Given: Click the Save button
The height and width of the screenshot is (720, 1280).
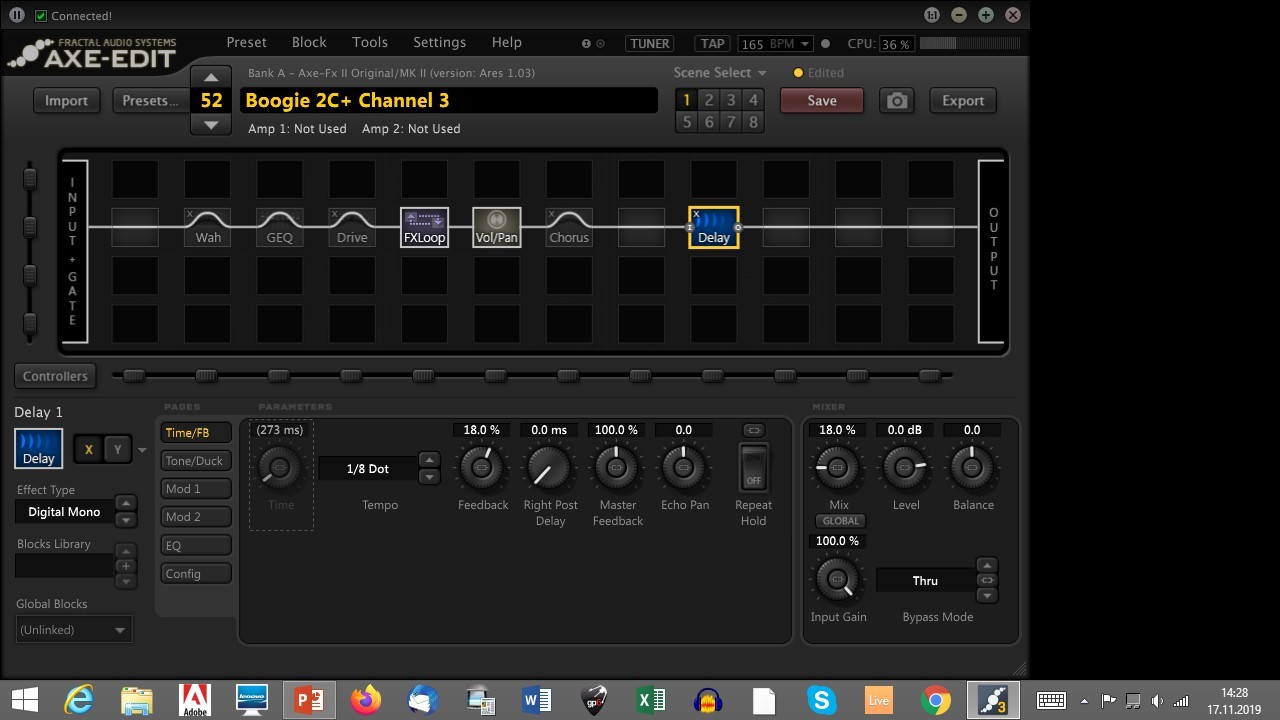Looking at the screenshot, I should 822,101.
